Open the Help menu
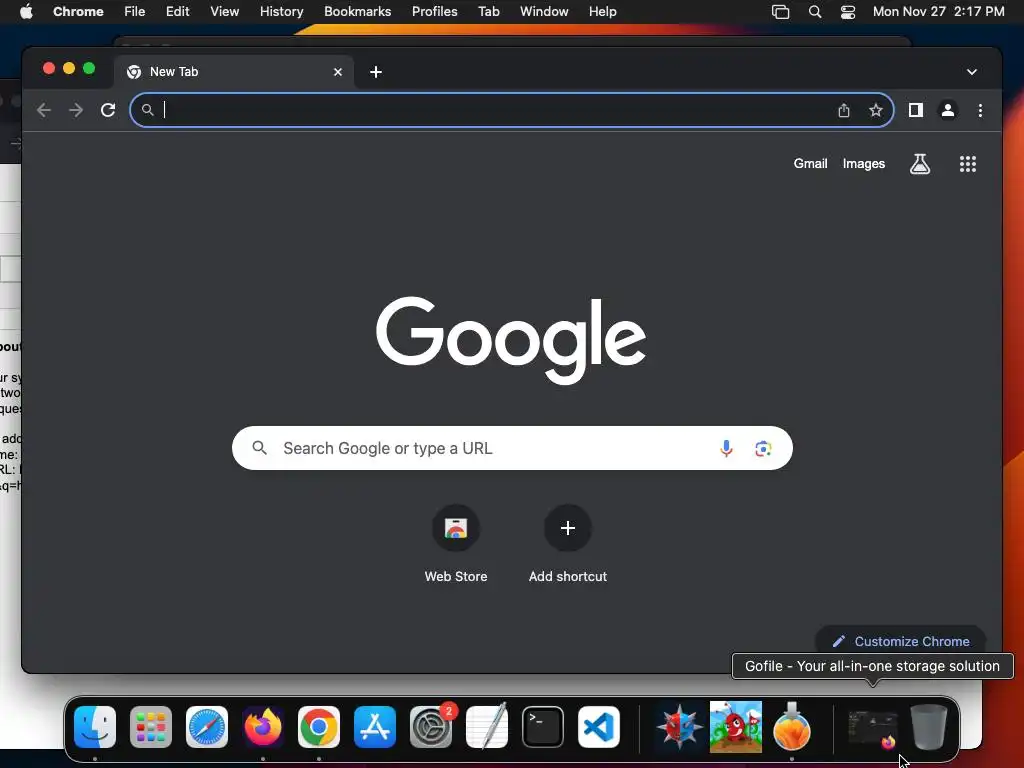This screenshot has width=1024, height=768. point(602,12)
